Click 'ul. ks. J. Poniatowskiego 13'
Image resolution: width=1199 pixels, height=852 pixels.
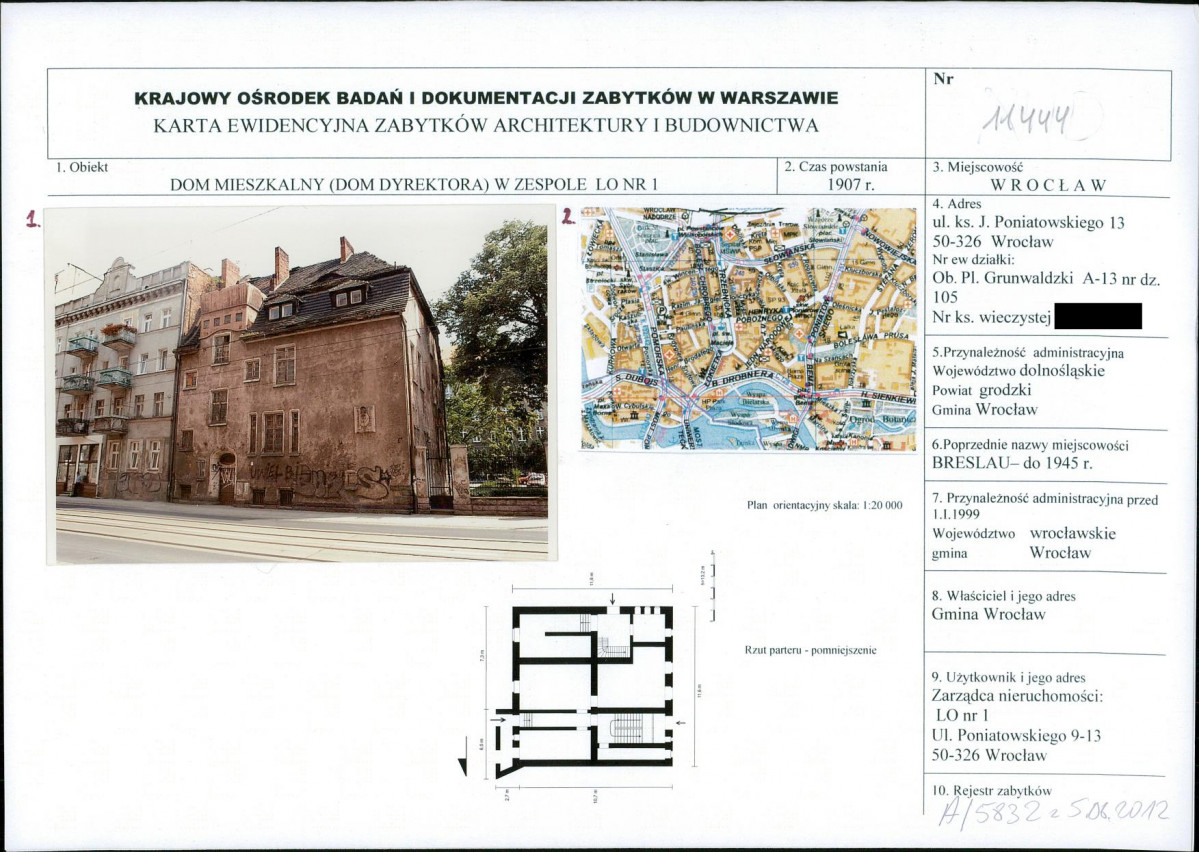[1028, 223]
